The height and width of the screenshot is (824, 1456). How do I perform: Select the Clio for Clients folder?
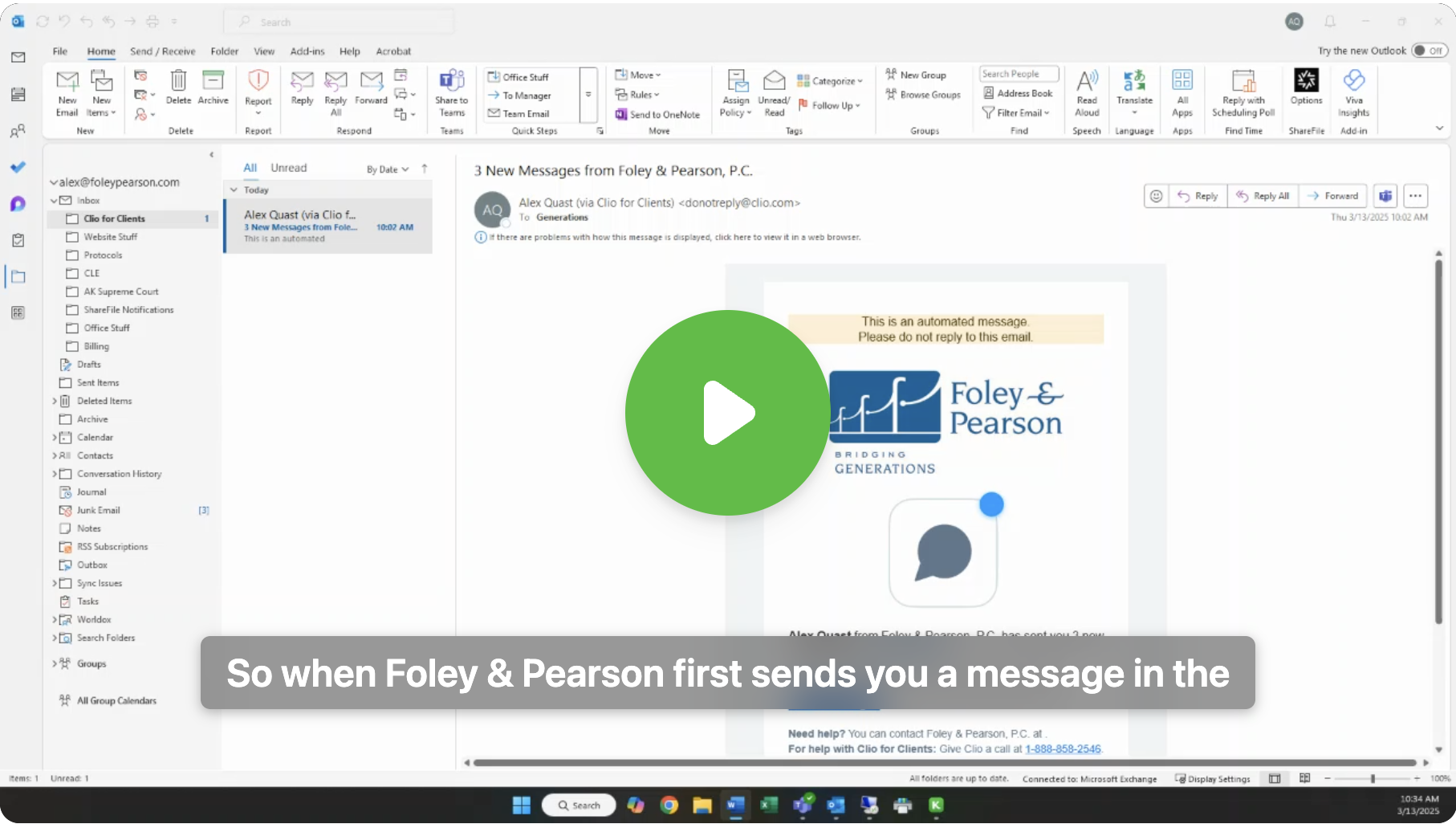click(132, 218)
